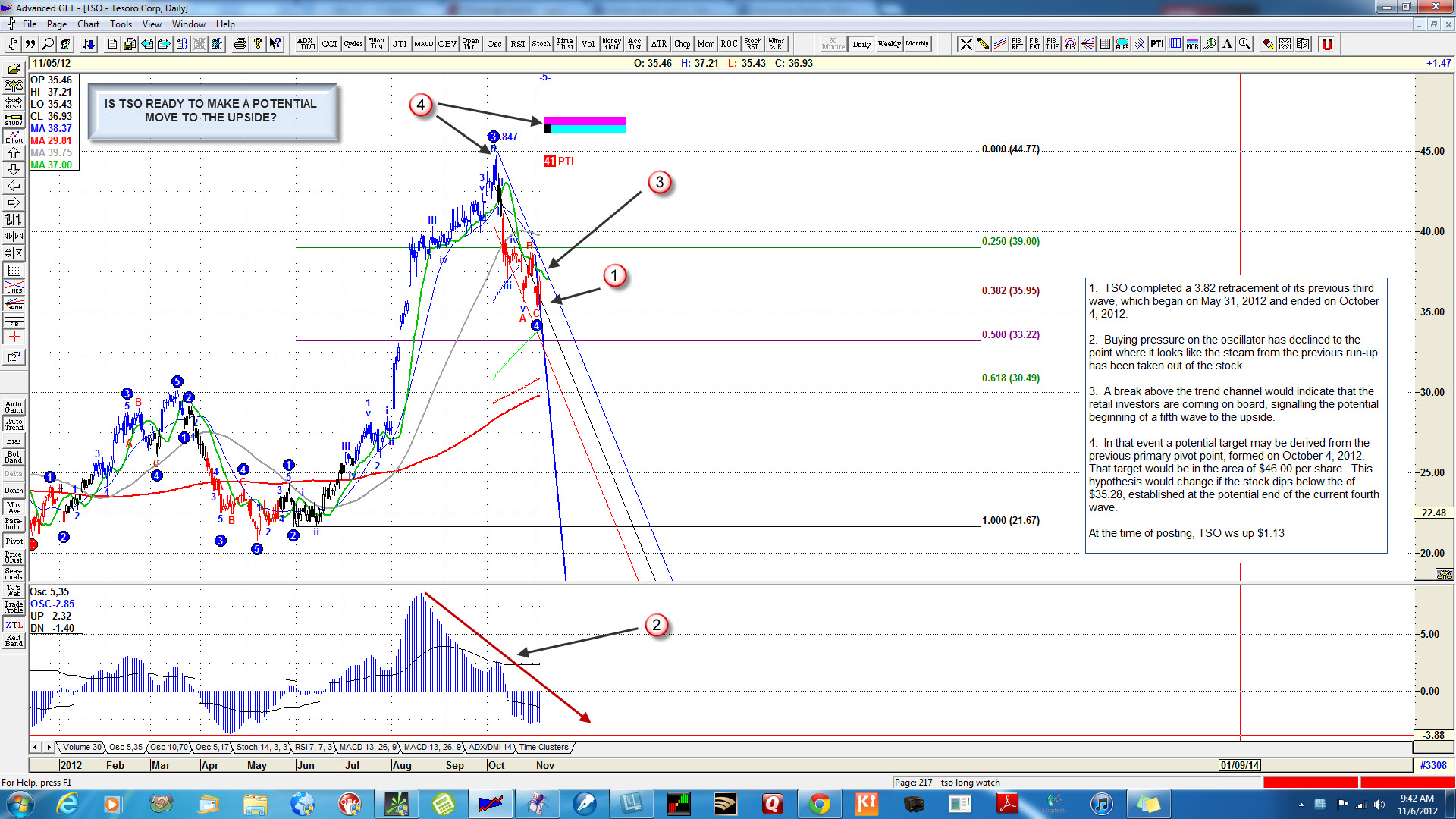This screenshot has height=819, width=1456.
Task: Click the magenta color bar on chart
Action: pos(585,121)
